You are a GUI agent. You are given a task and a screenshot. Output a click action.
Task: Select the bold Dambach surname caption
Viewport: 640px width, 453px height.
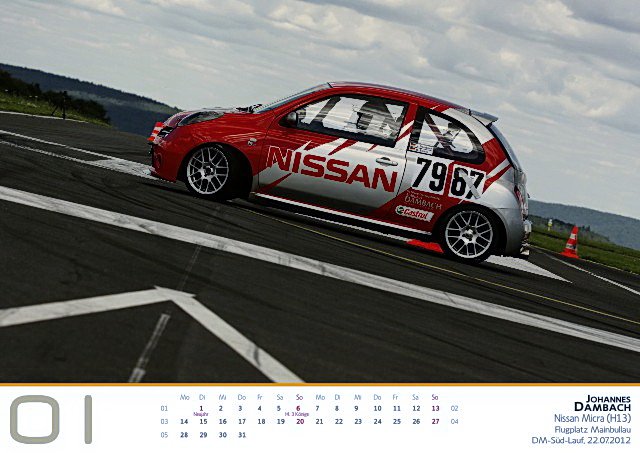point(602,407)
